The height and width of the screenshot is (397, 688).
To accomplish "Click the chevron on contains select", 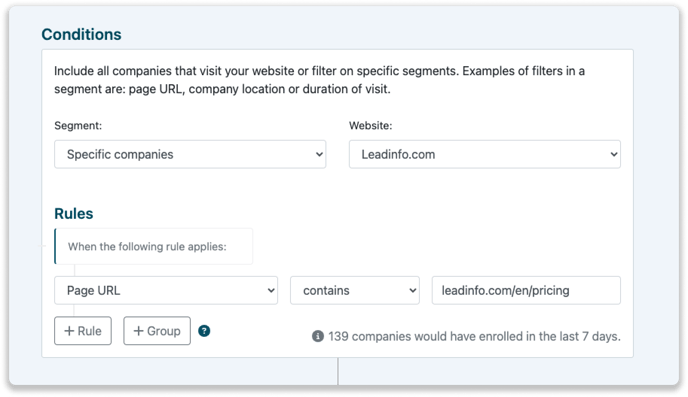I will click(x=412, y=290).
